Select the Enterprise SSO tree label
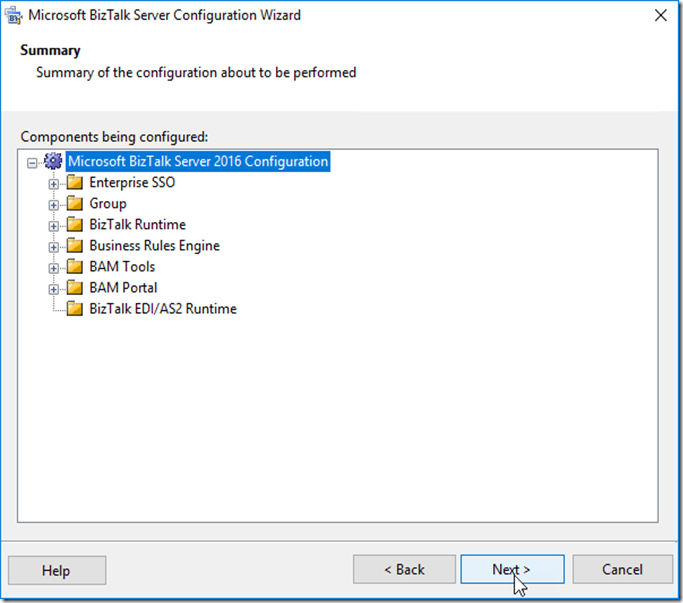The height and width of the screenshot is (603, 683). (x=132, y=182)
